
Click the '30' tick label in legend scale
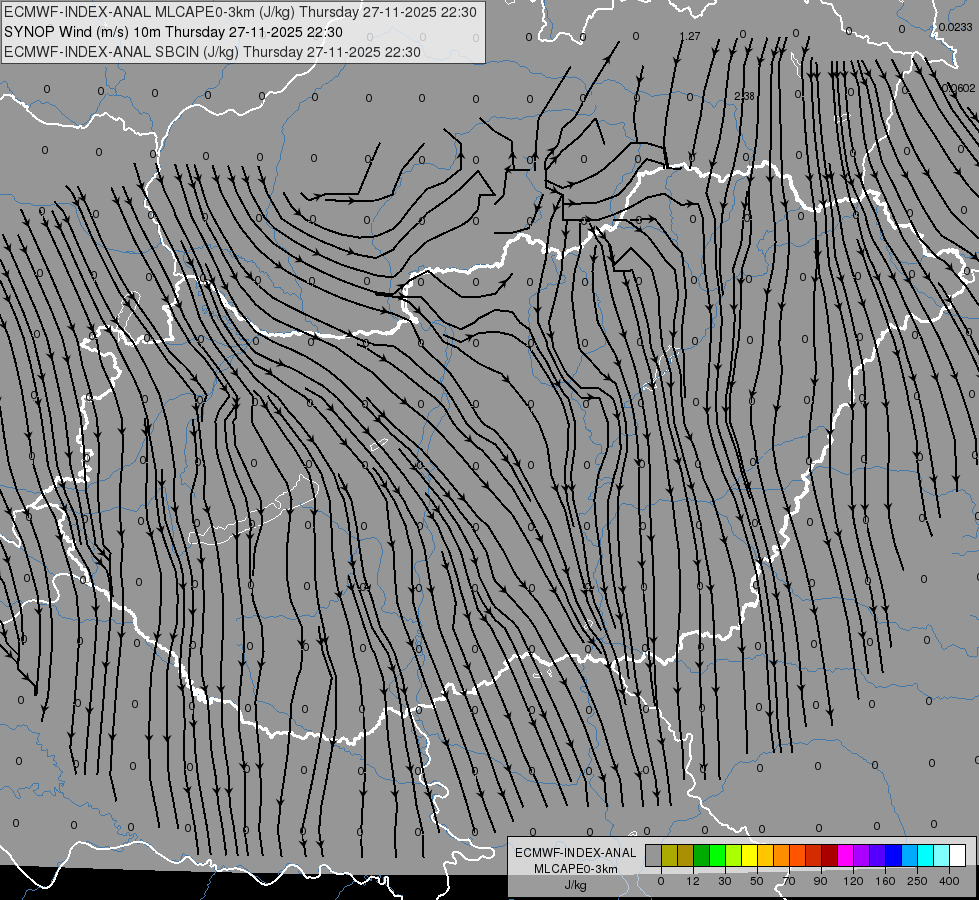point(725,881)
